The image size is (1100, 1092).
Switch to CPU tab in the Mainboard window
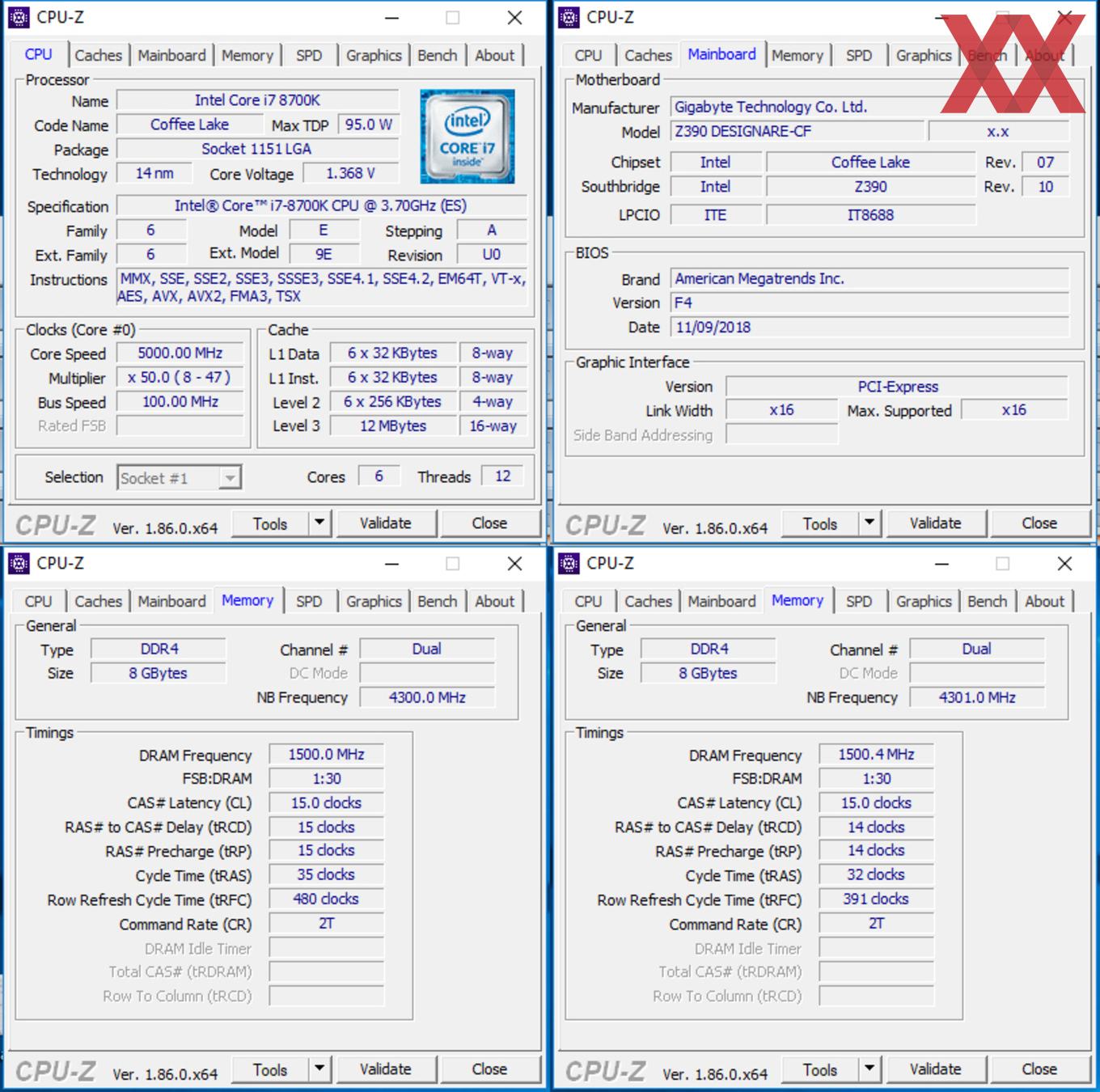click(x=588, y=55)
